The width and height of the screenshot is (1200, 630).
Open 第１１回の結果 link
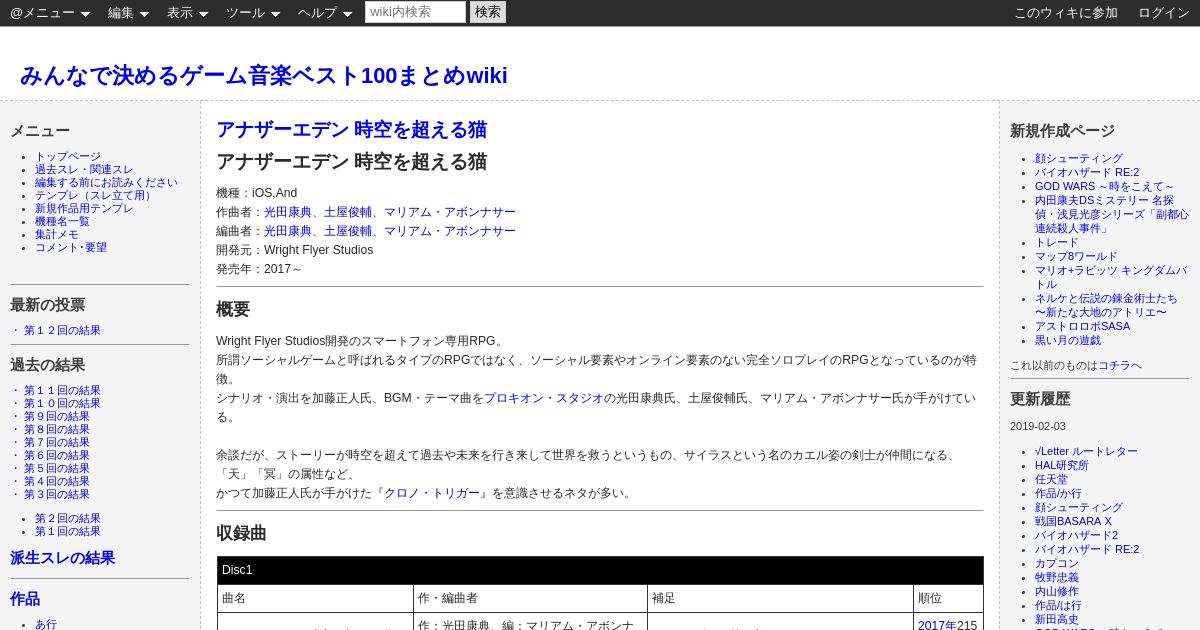coord(62,391)
